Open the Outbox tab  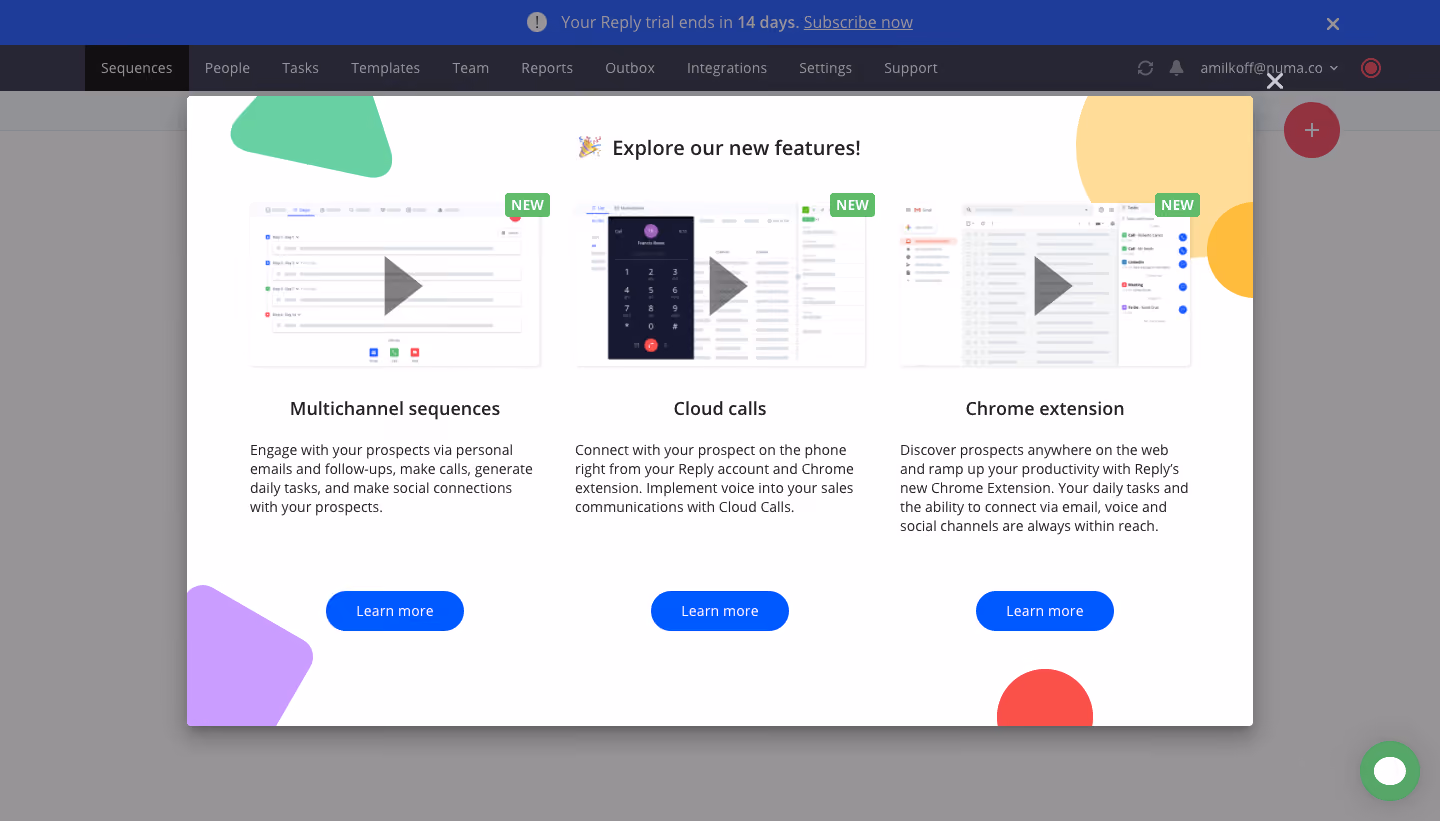[630, 68]
